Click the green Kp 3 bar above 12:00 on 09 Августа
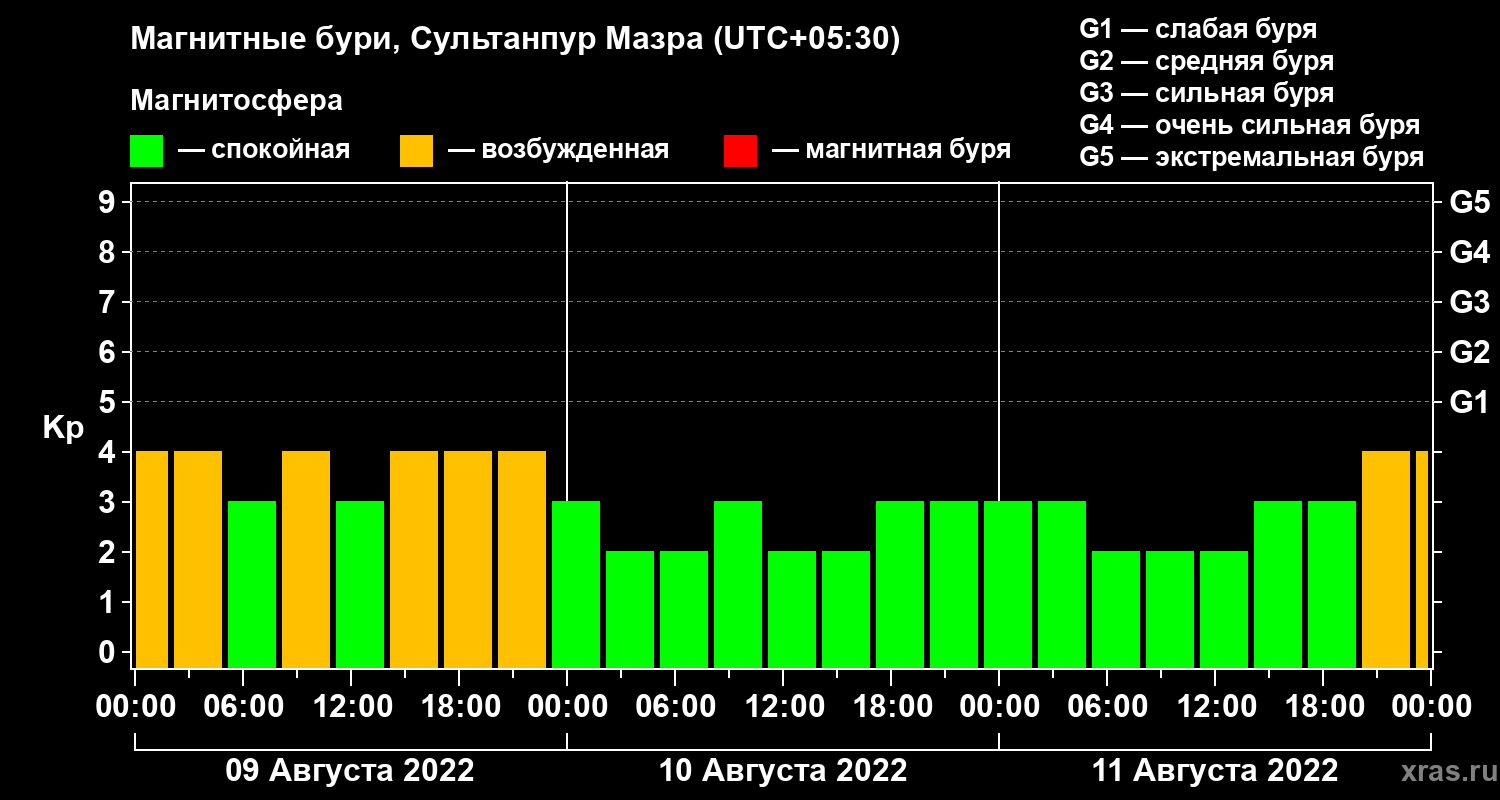This screenshot has height=800, width=1500. point(360,584)
